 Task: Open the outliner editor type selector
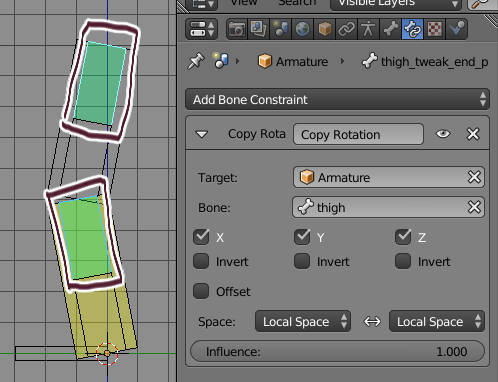tap(202, 4)
